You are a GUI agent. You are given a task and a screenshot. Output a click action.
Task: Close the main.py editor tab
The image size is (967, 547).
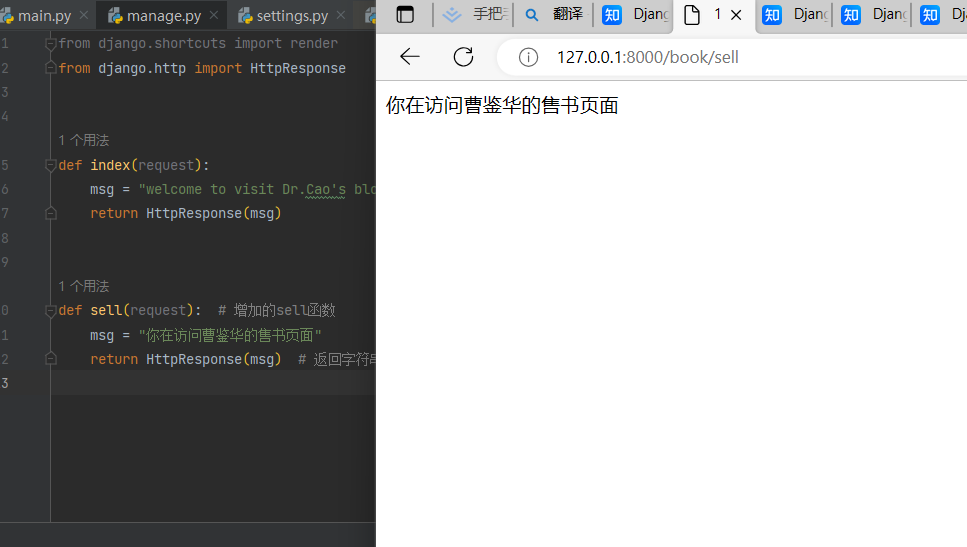[84, 15]
